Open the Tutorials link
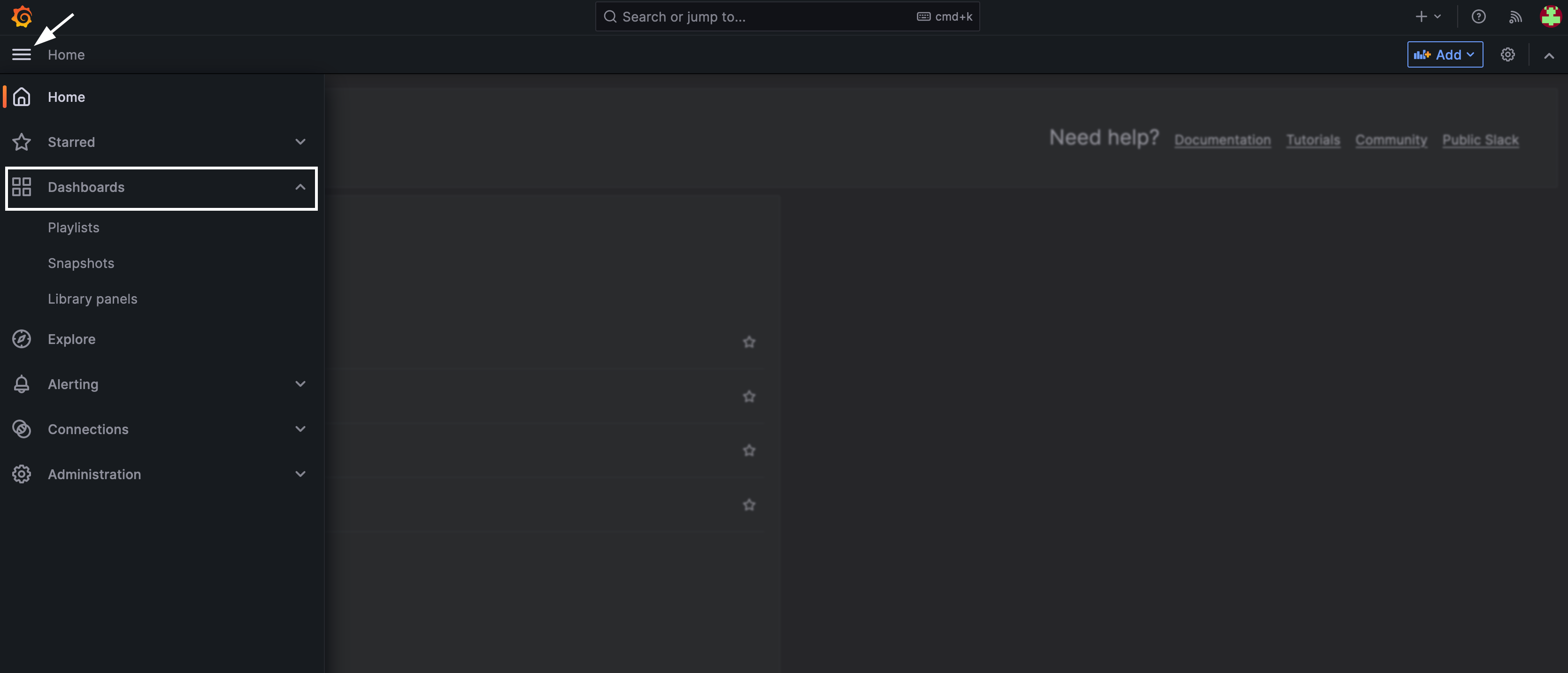 (x=1313, y=140)
